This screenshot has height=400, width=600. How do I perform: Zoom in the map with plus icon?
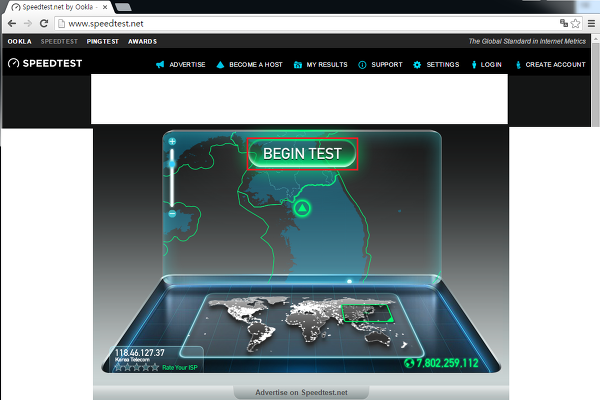[172, 142]
